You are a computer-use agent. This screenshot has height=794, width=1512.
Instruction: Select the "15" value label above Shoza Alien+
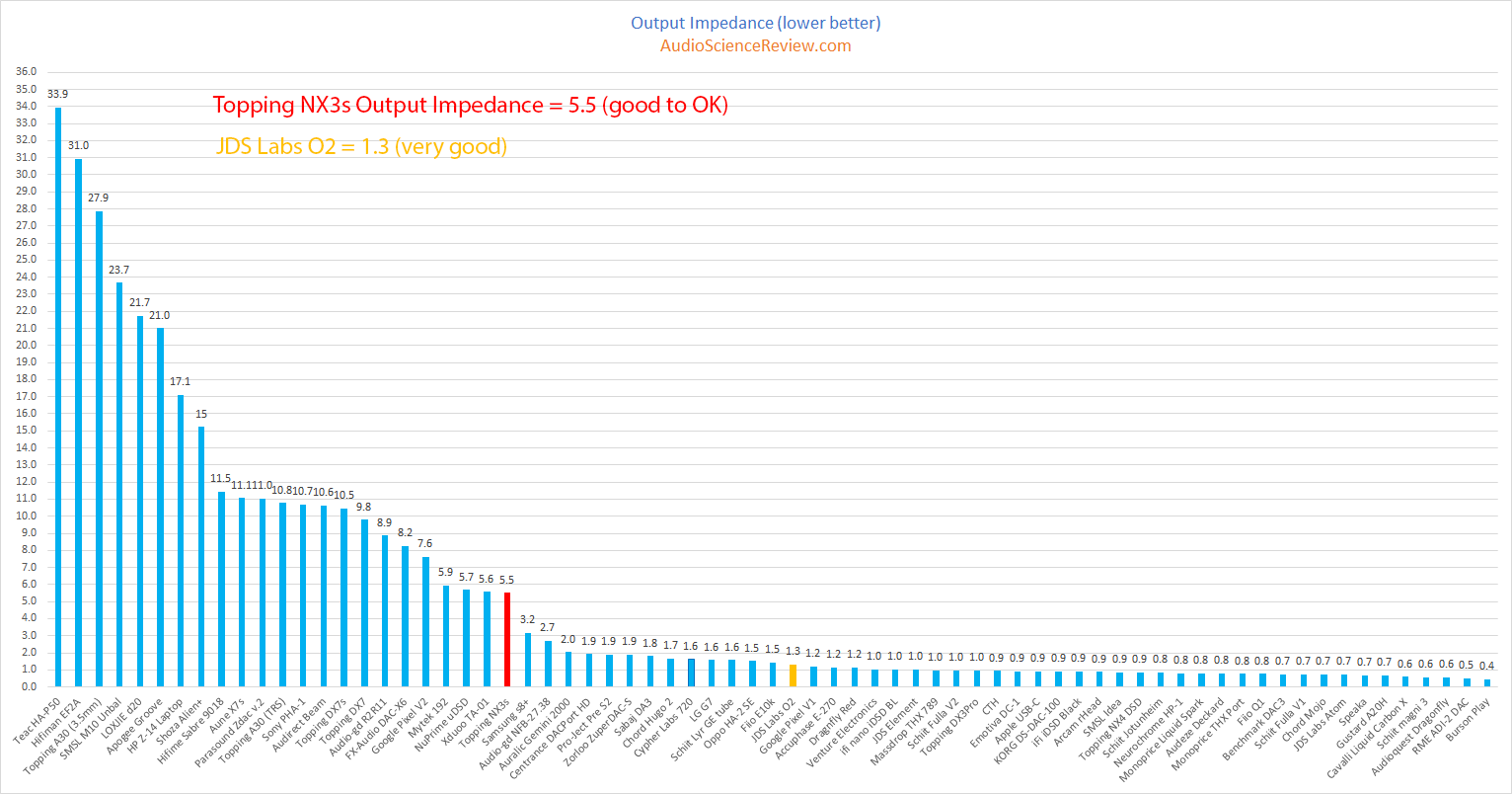201,414
